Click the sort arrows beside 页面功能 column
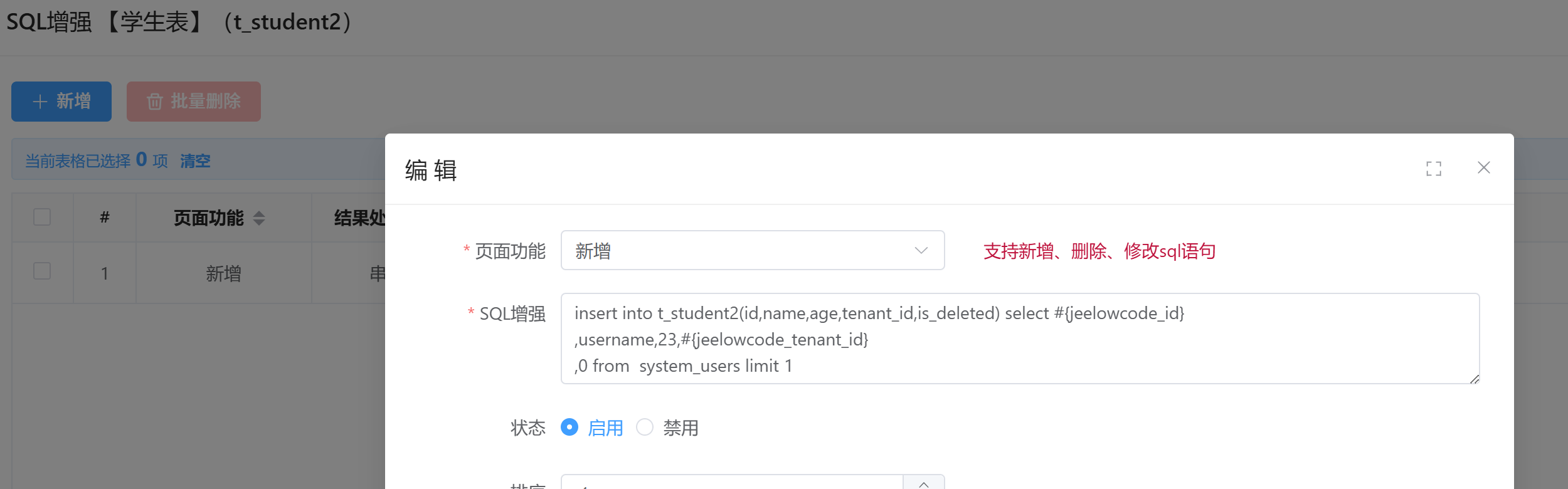This screenshot has width=1568, height=489. click(259, 218)
